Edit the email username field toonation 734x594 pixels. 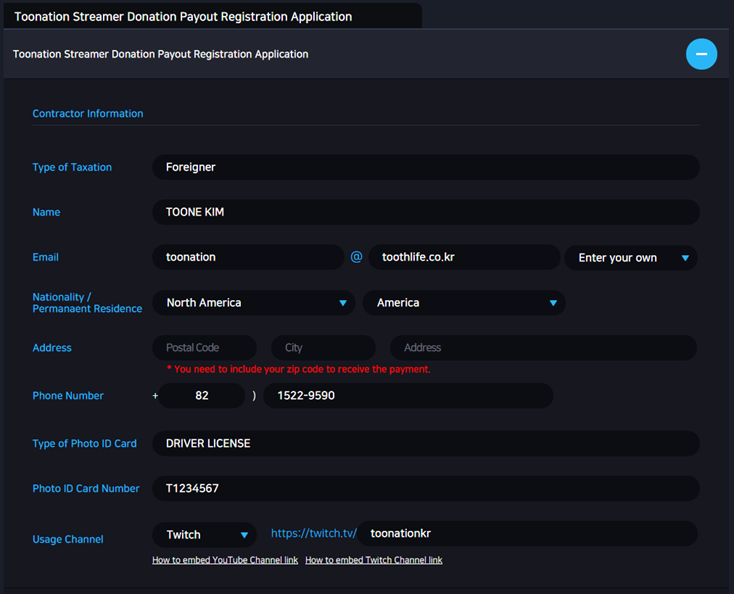[249, 257]
